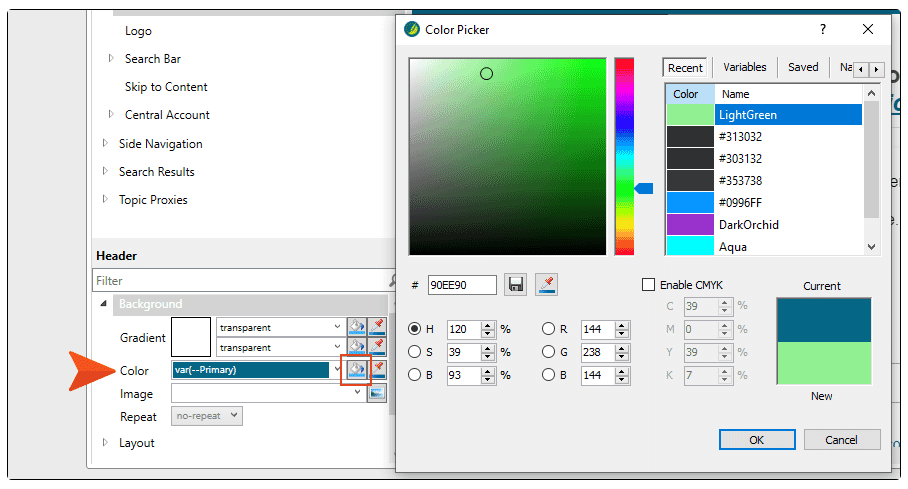Sort by the Color column header
908x489 pixels.
[x=690, y=94]
